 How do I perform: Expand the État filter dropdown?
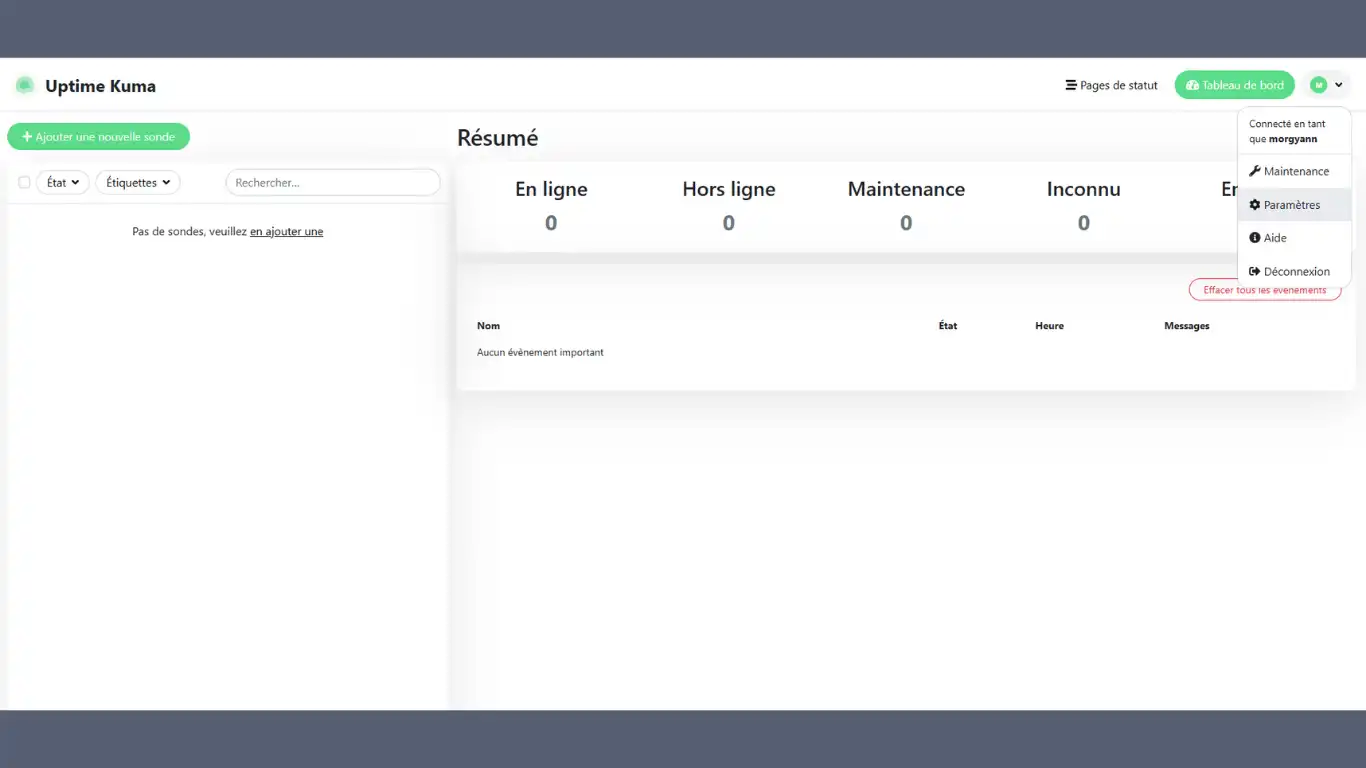point(63,183)
